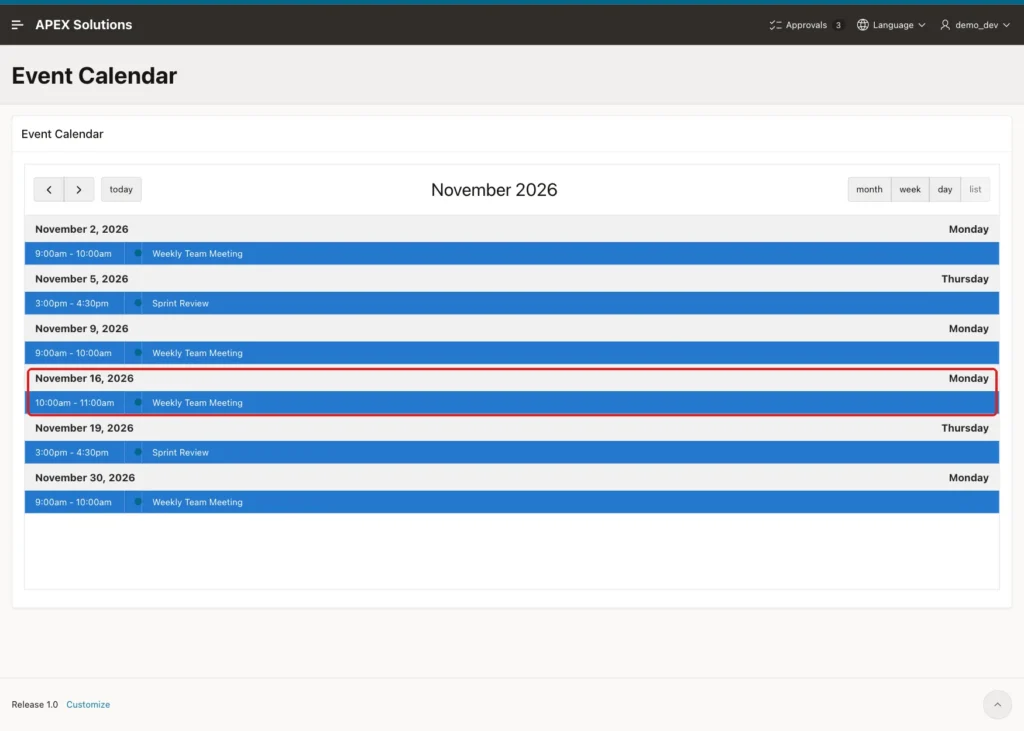This screenshot has width=1024, height=731.
Task: Open the hamburger navigation menu
Action: pyautogui.click(x=18, y=25)
